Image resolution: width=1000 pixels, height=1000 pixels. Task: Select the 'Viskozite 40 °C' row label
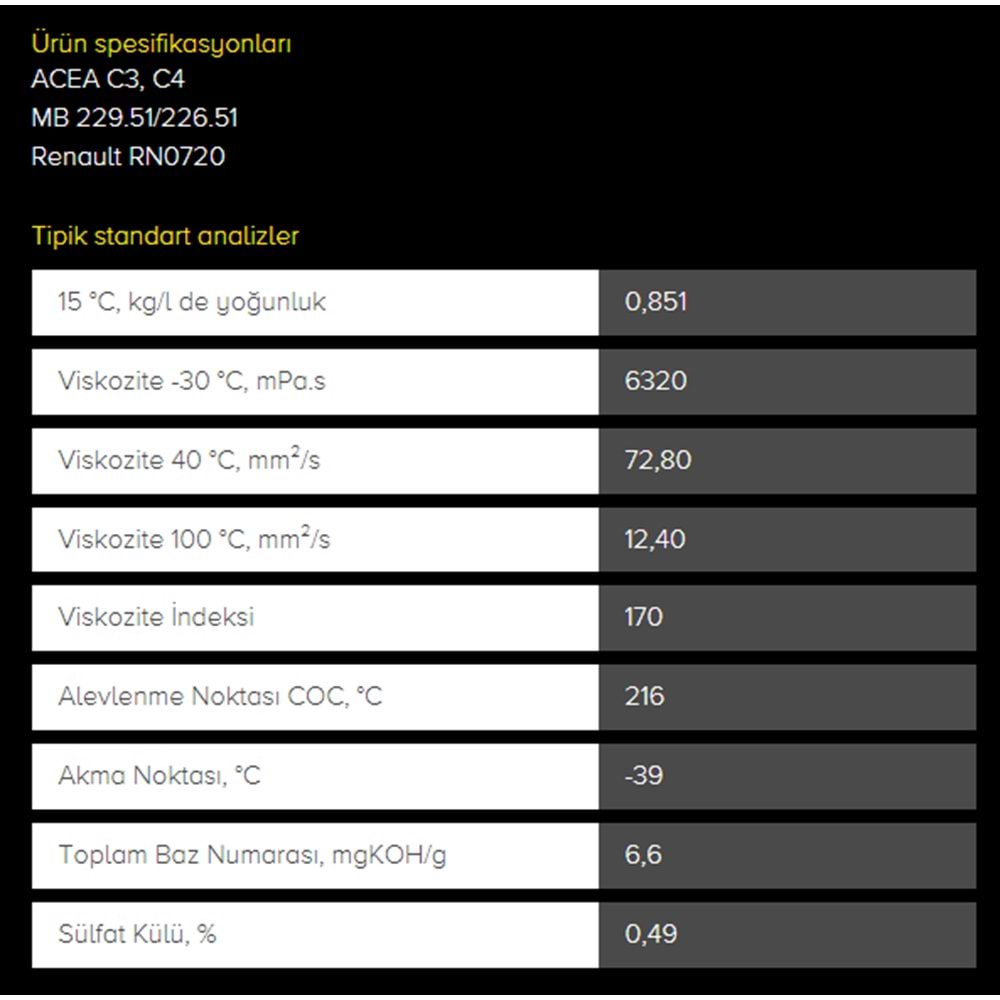pyautogui.click(x=189, y=459)
